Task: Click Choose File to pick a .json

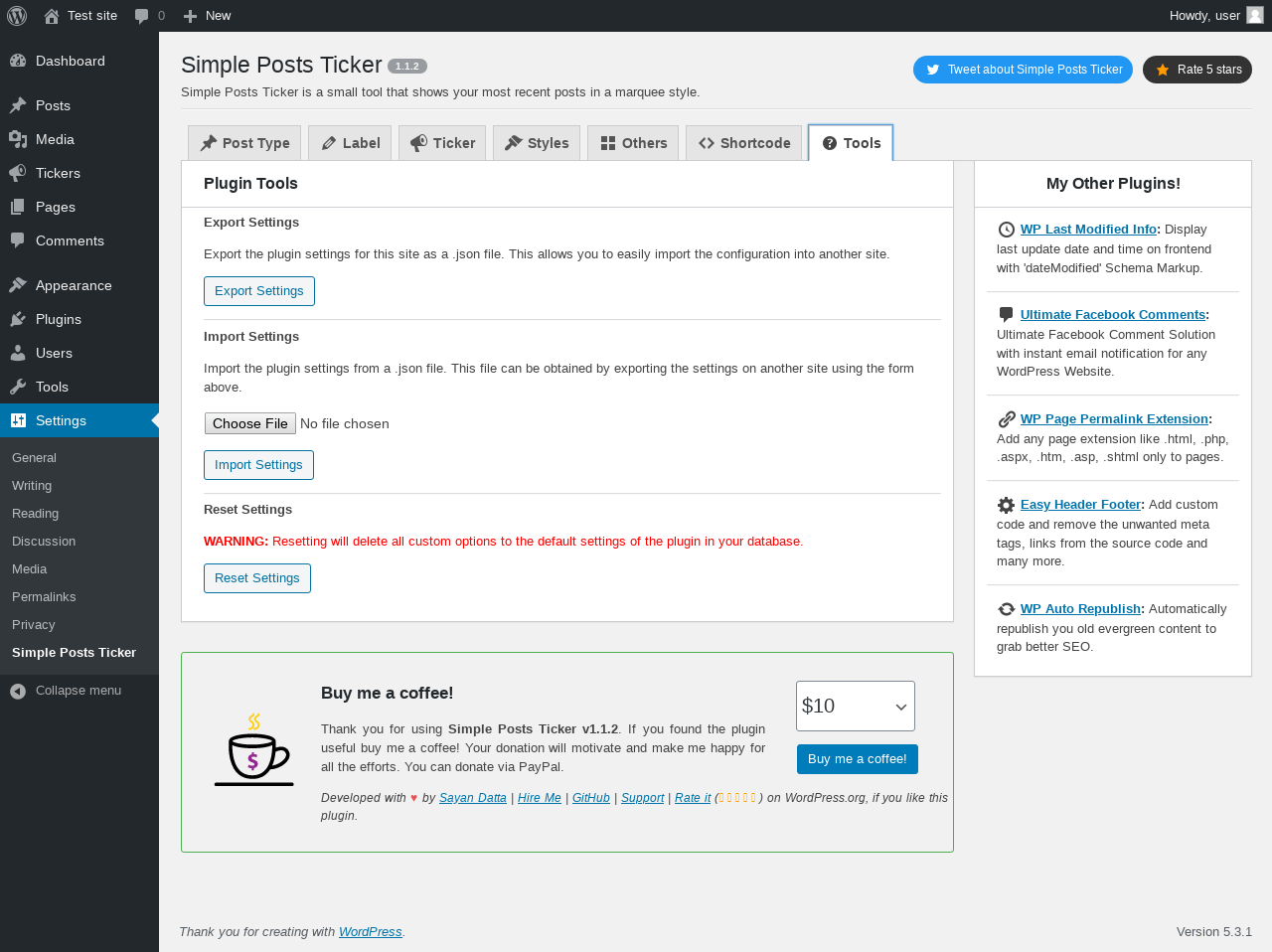Action: pyautogui.click(x=250, y=423)
